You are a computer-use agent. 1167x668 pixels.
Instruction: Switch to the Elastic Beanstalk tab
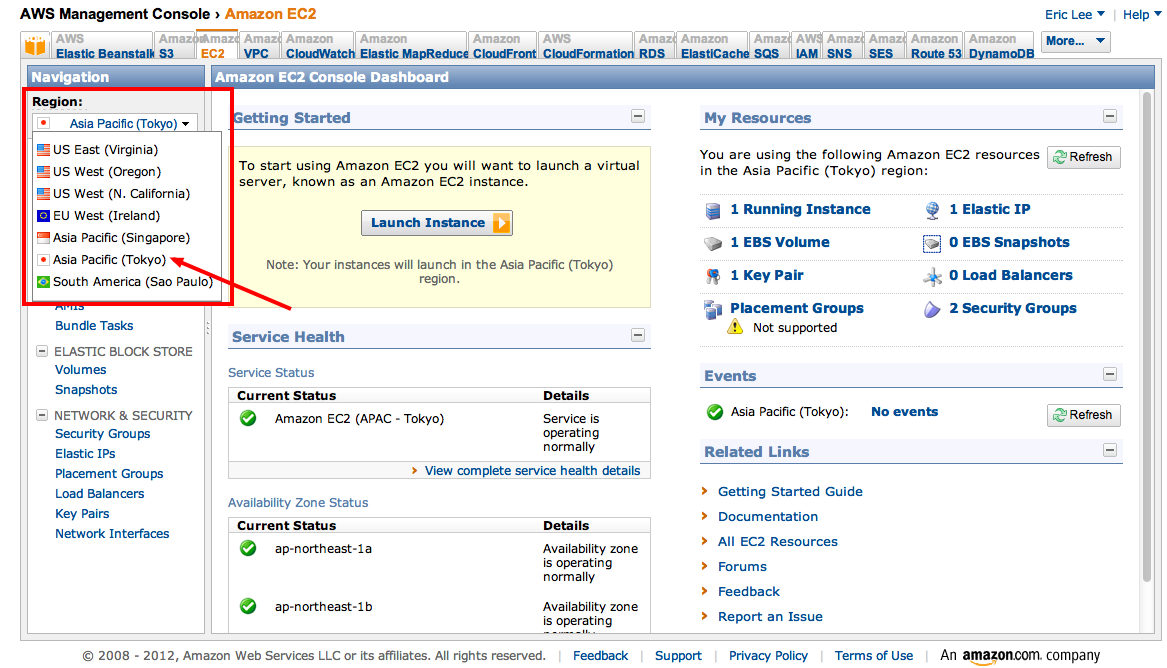[102, 46]
